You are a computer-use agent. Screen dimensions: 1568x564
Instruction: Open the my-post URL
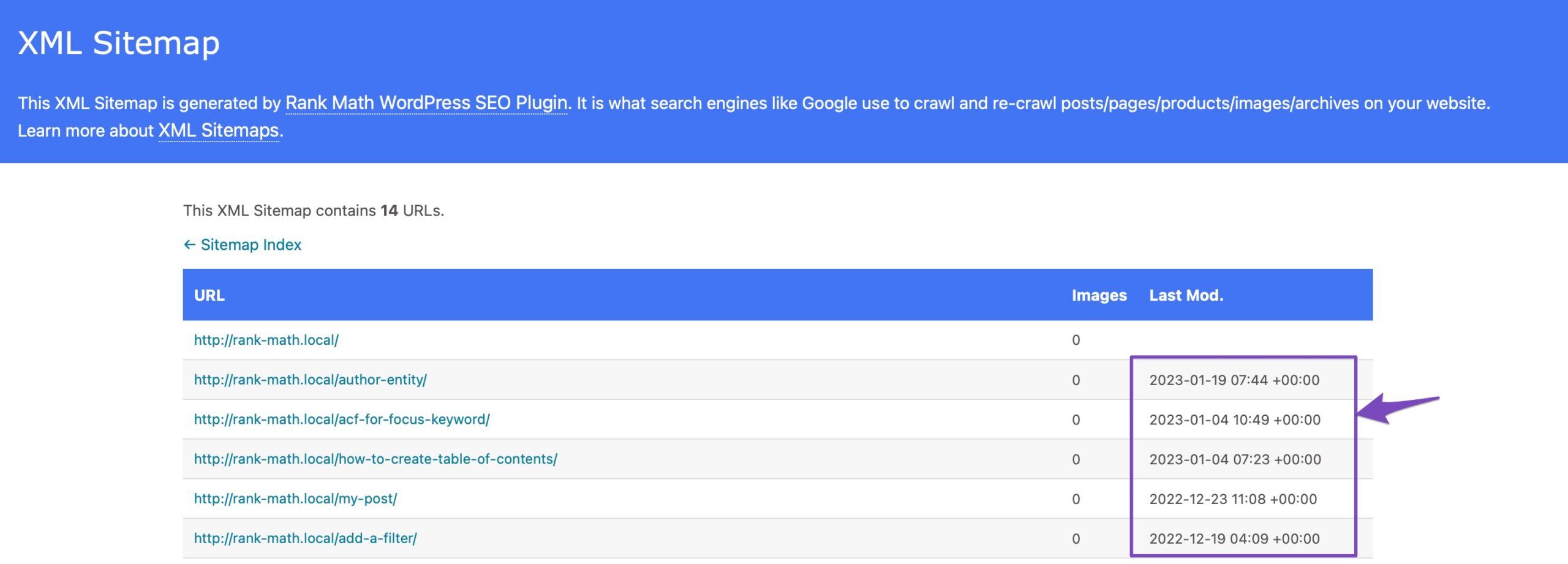(295, 499)
